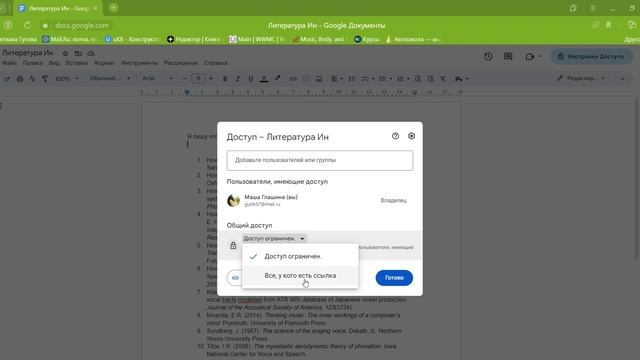
Task: Open the Инструменты menu
Action: click(139, 63)
